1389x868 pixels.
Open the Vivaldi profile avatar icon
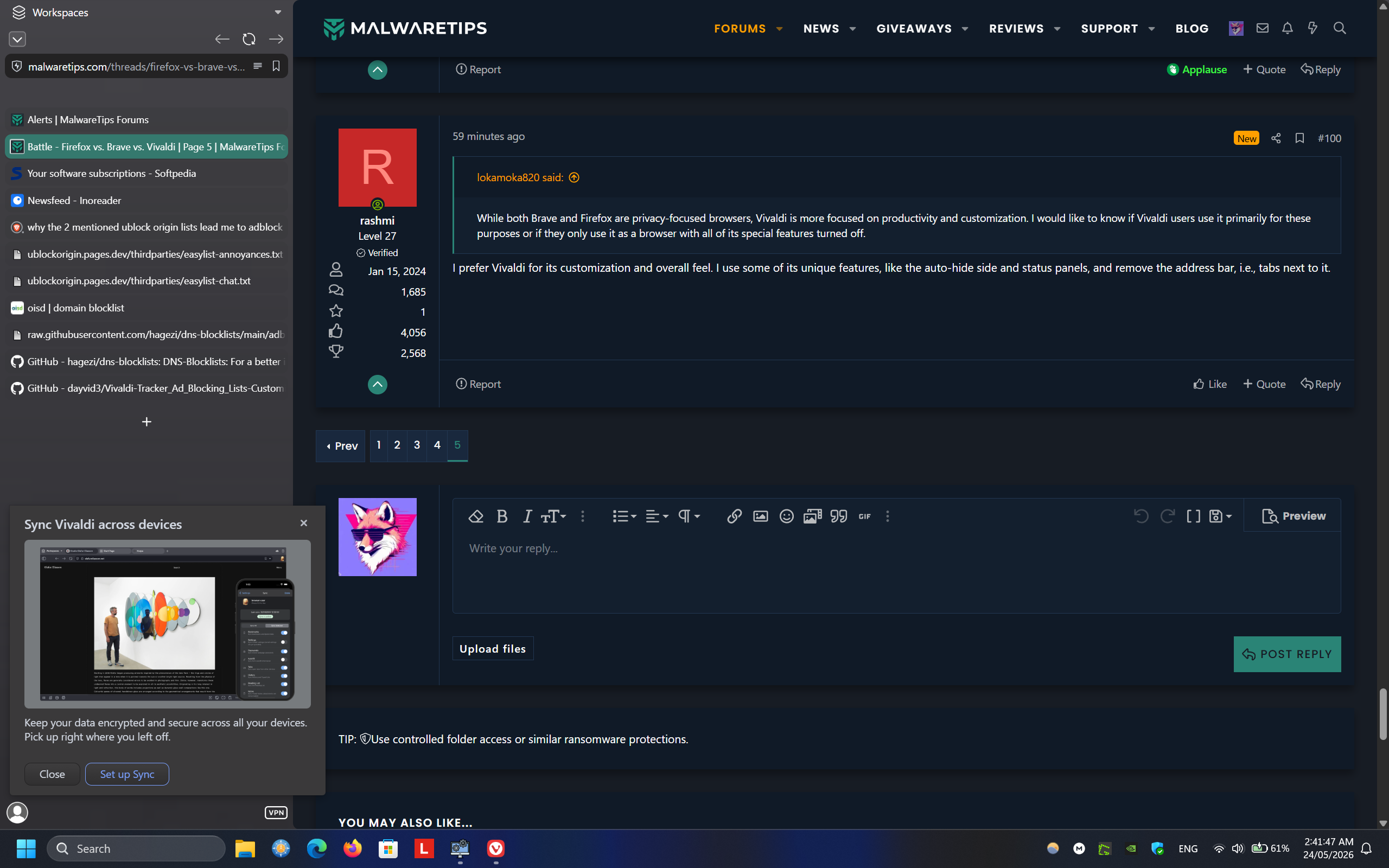click(17, 812)
